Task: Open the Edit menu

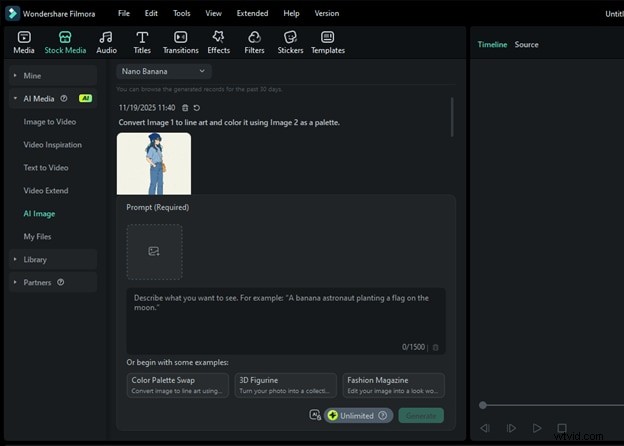Action: [151, 14]
